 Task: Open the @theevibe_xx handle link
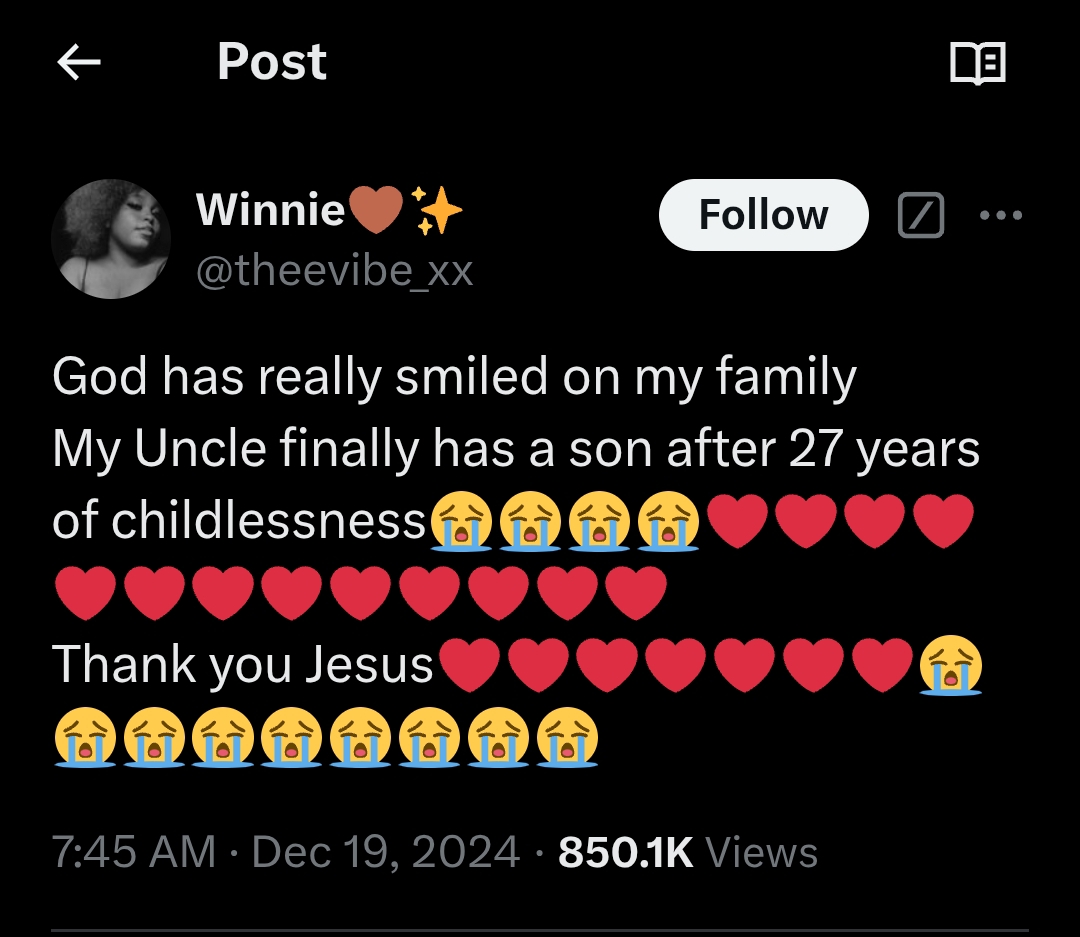pos(334,270)
